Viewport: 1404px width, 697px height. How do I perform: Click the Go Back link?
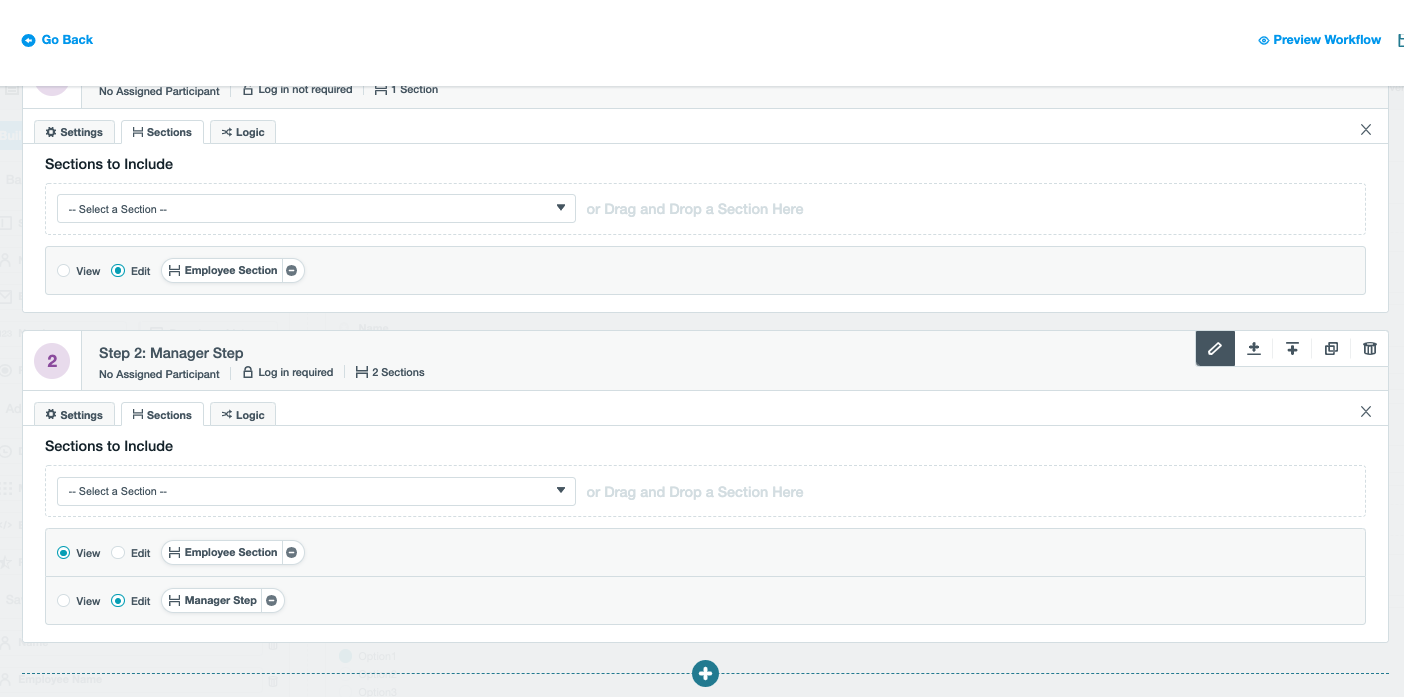(x=58, y=40)
